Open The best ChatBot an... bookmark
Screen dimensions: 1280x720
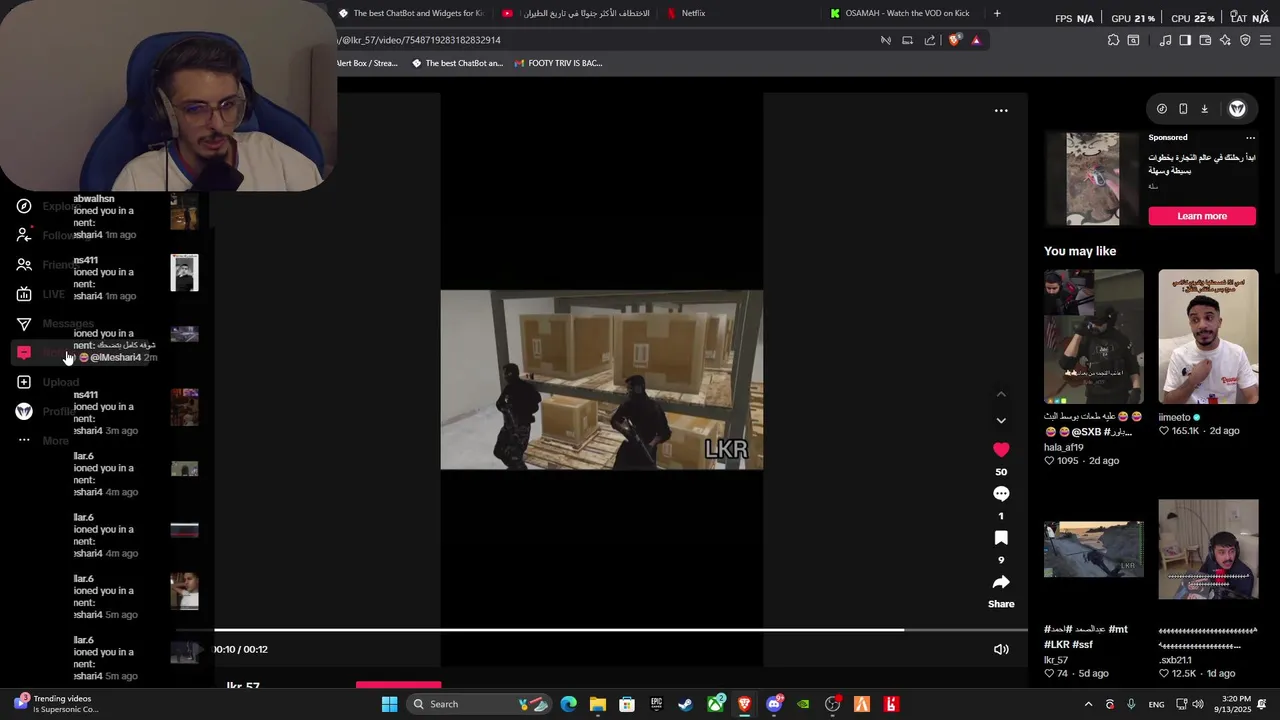coord(458,63)
